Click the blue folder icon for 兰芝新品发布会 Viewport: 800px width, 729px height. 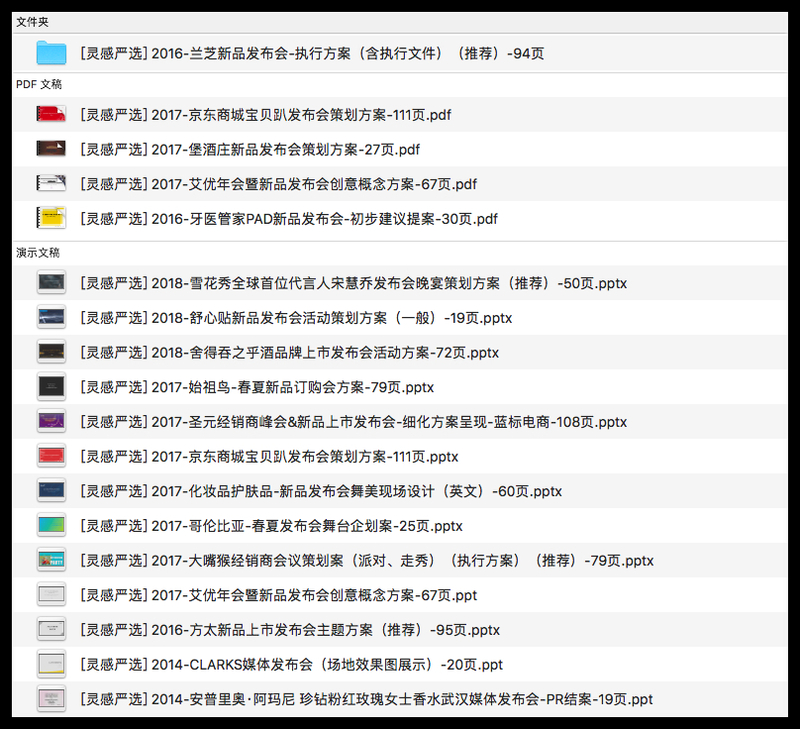coord(51,53)
